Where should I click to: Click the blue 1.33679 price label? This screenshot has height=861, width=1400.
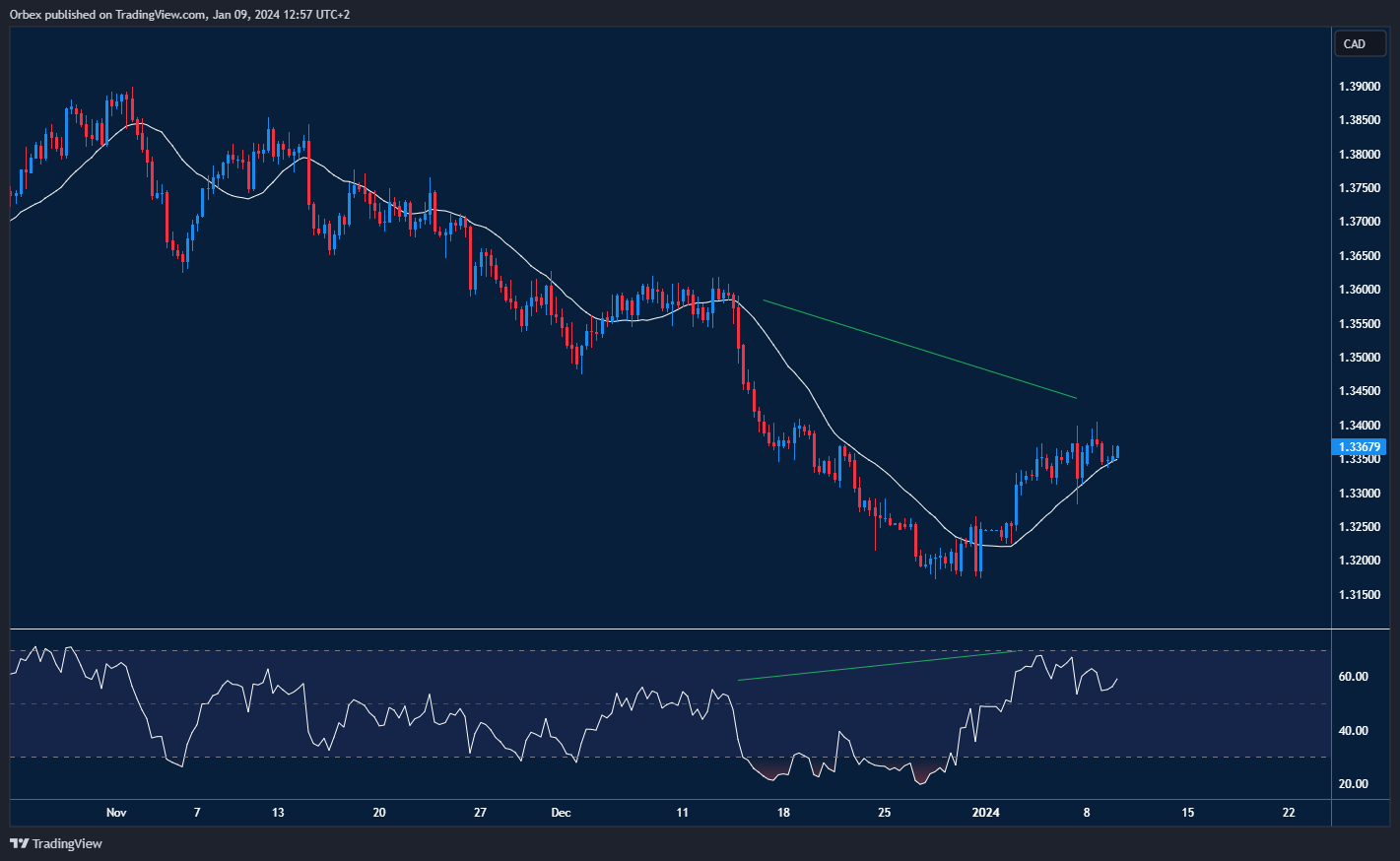pos(1360,446)
